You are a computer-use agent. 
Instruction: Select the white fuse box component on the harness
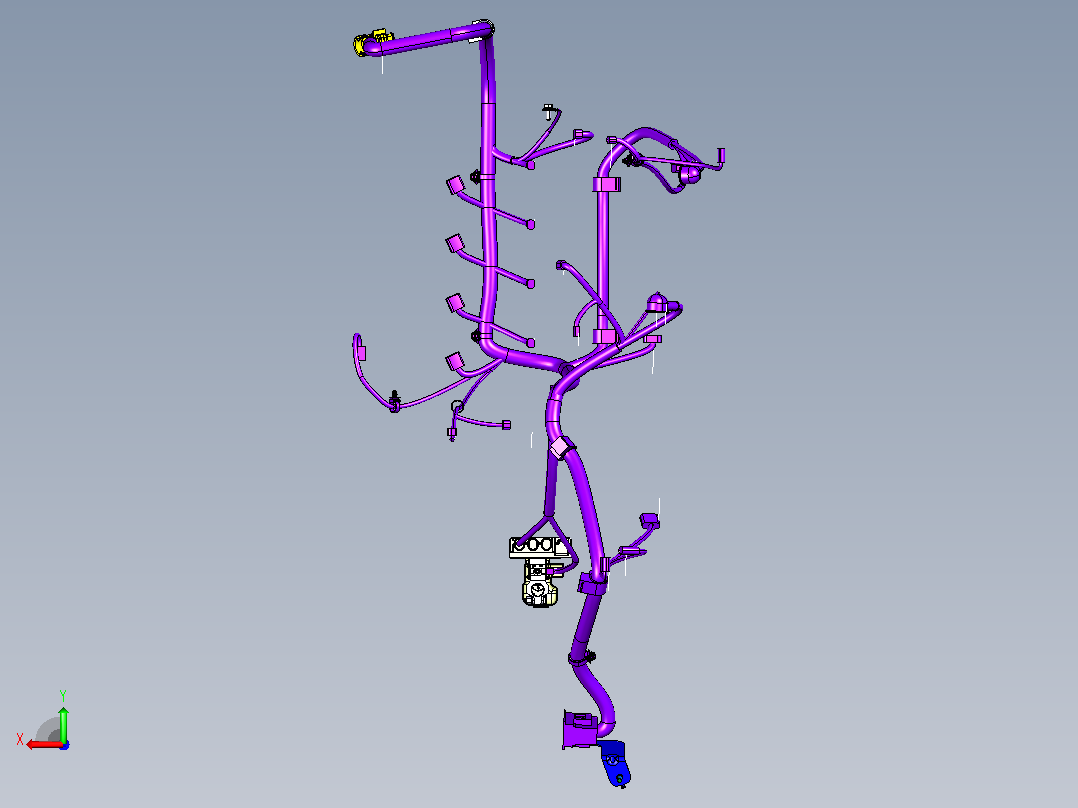click(540, 571)
